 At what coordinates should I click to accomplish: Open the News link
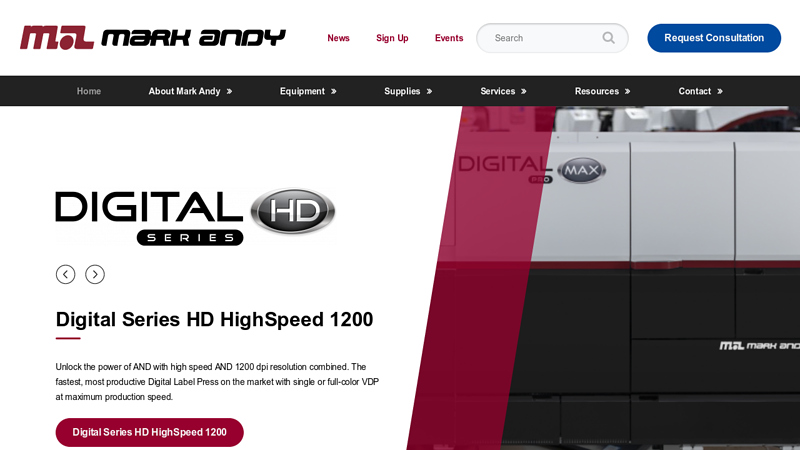click(x=338, y=38)
